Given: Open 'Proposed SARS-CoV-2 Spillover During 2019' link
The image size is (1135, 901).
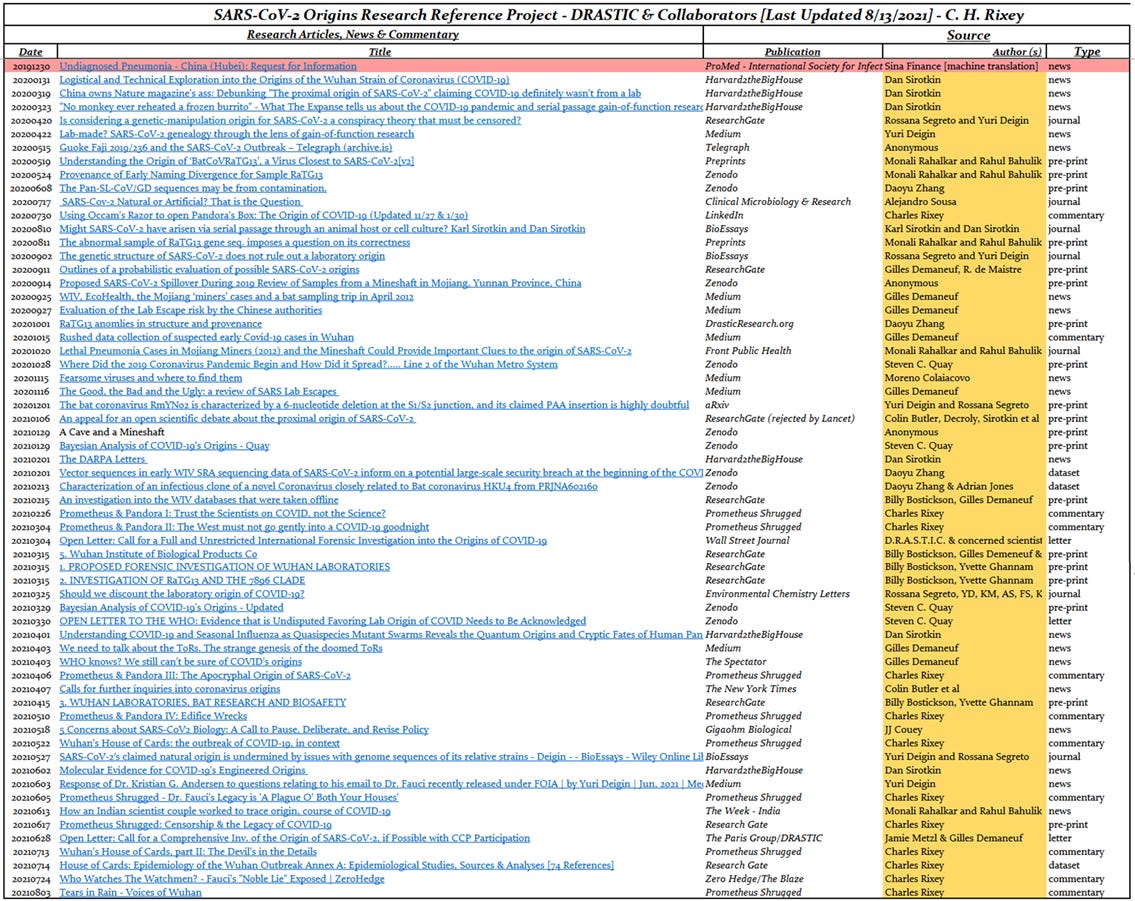Looking at the screenshot, I should click(x=320, y=283).
